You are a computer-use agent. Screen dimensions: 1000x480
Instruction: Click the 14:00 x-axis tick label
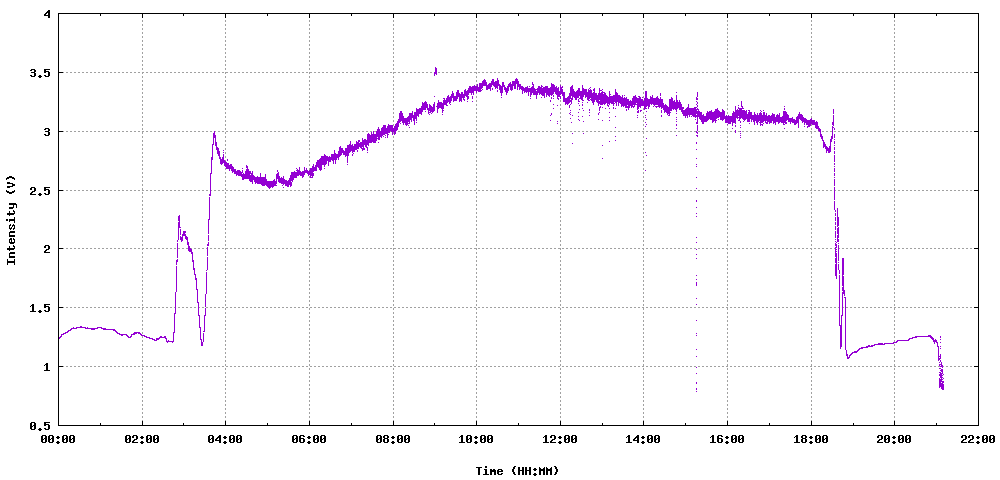click(643, 439)
